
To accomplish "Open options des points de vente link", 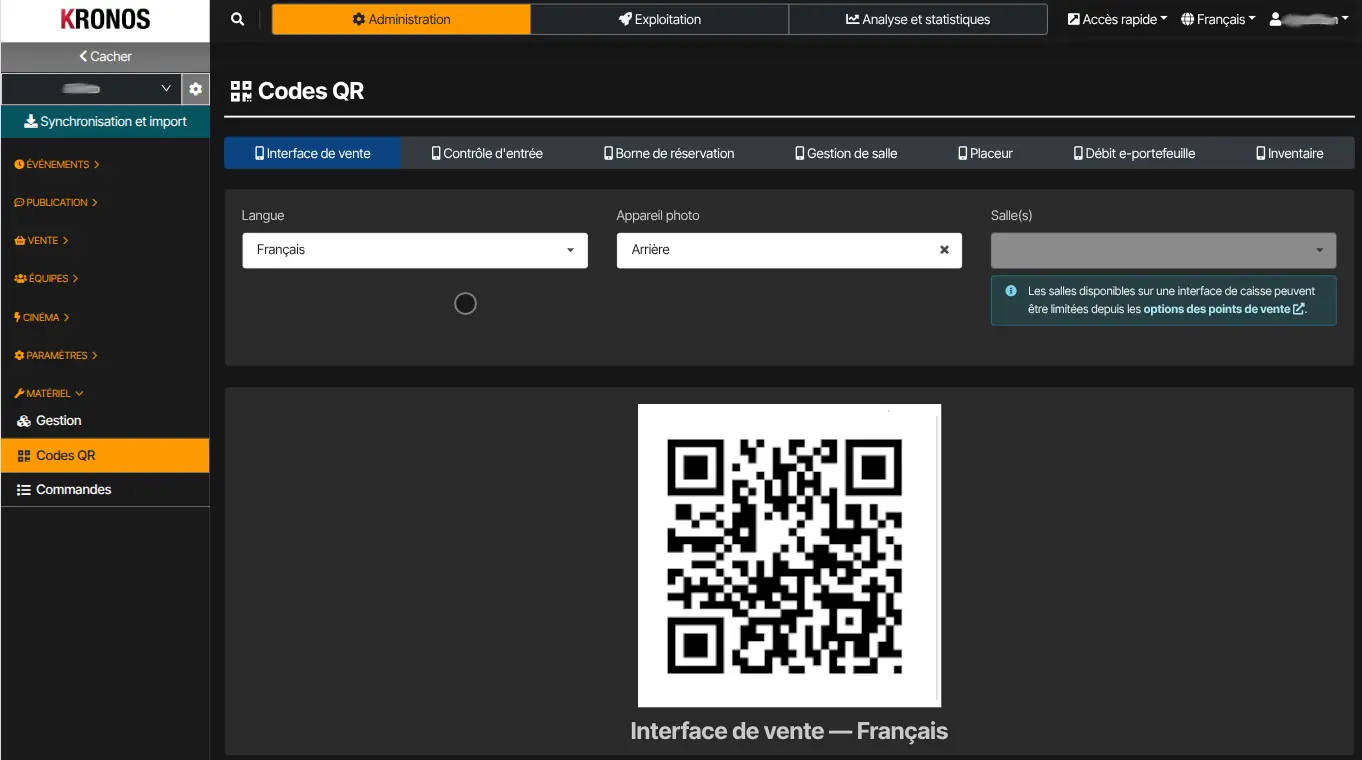I will [1224, 309].
